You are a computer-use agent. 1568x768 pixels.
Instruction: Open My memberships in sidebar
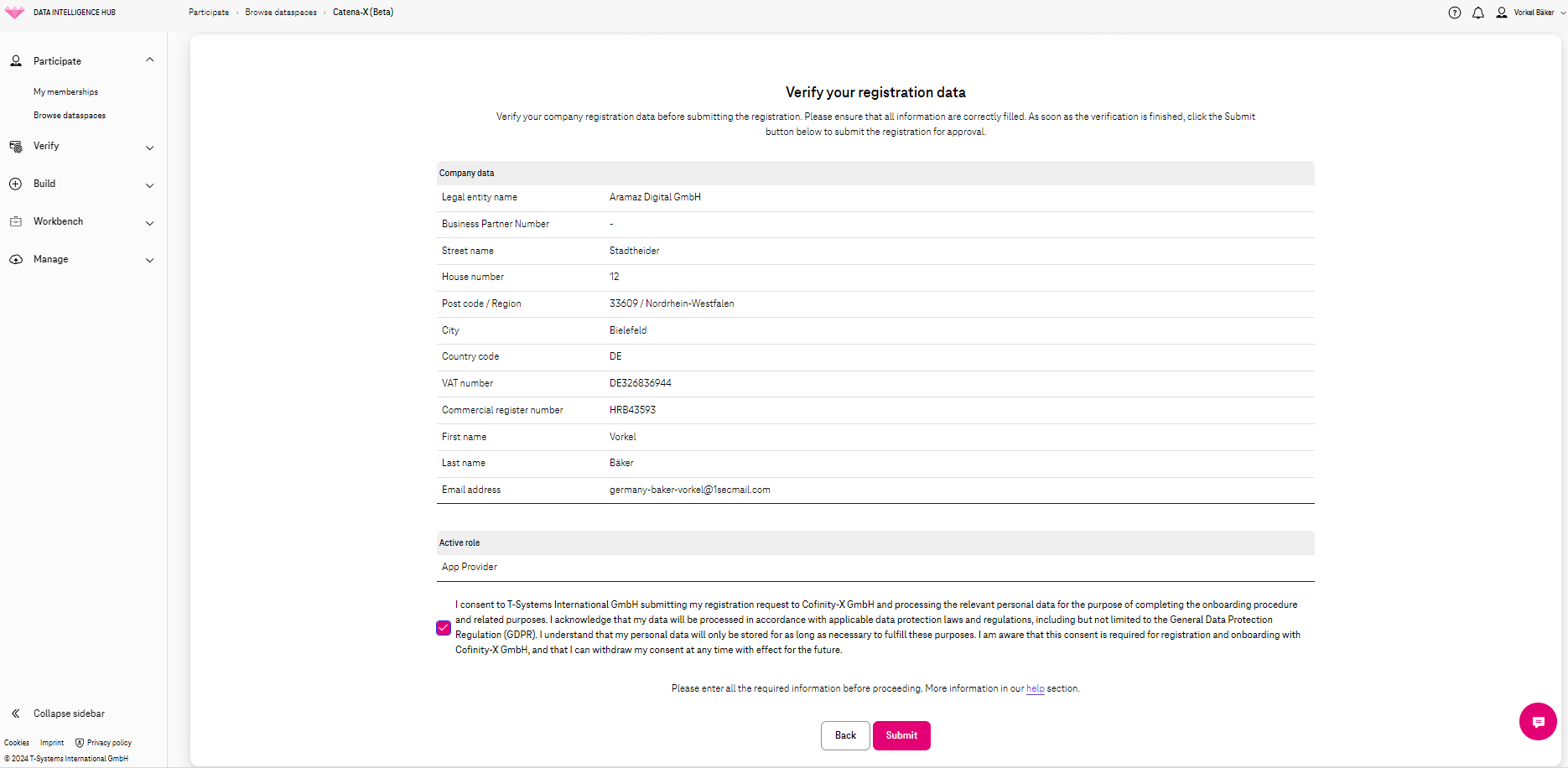point(65,92)
